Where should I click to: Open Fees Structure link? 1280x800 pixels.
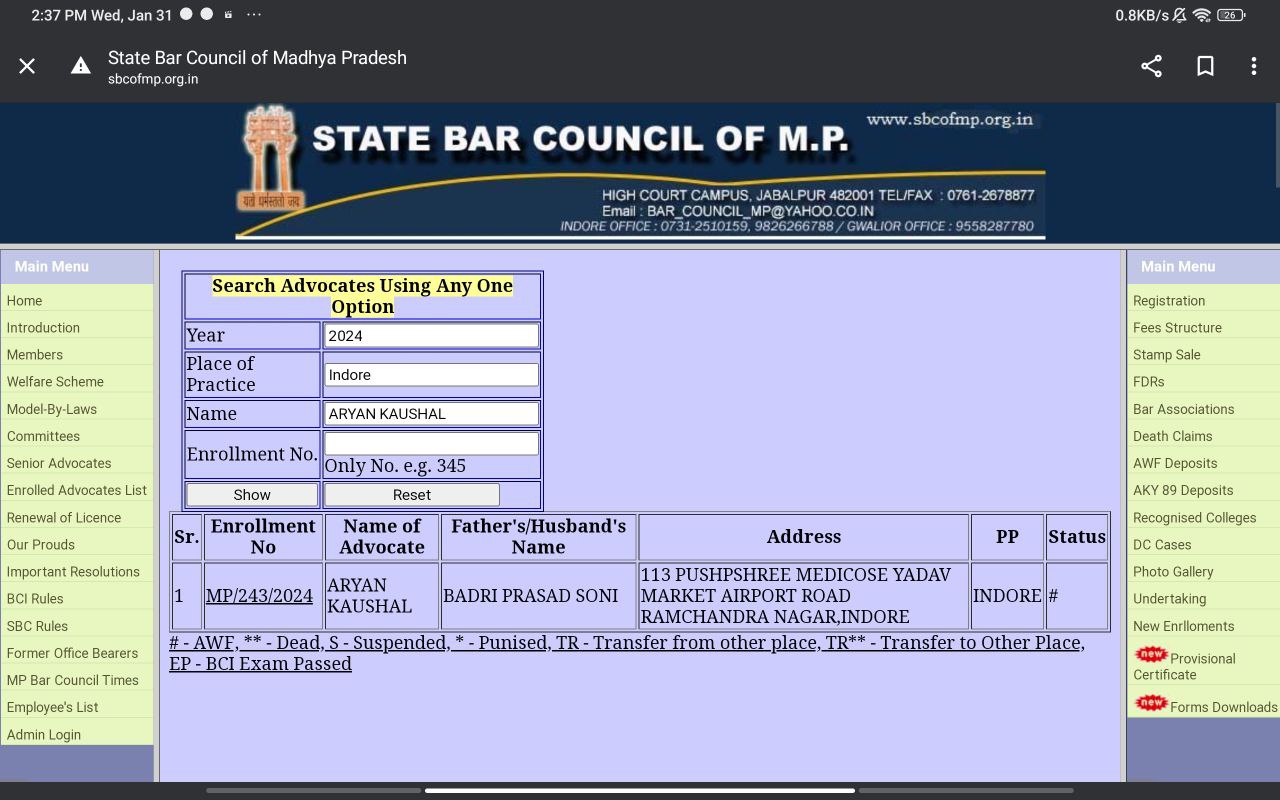pyautogui.click(x=1177, y=328)
